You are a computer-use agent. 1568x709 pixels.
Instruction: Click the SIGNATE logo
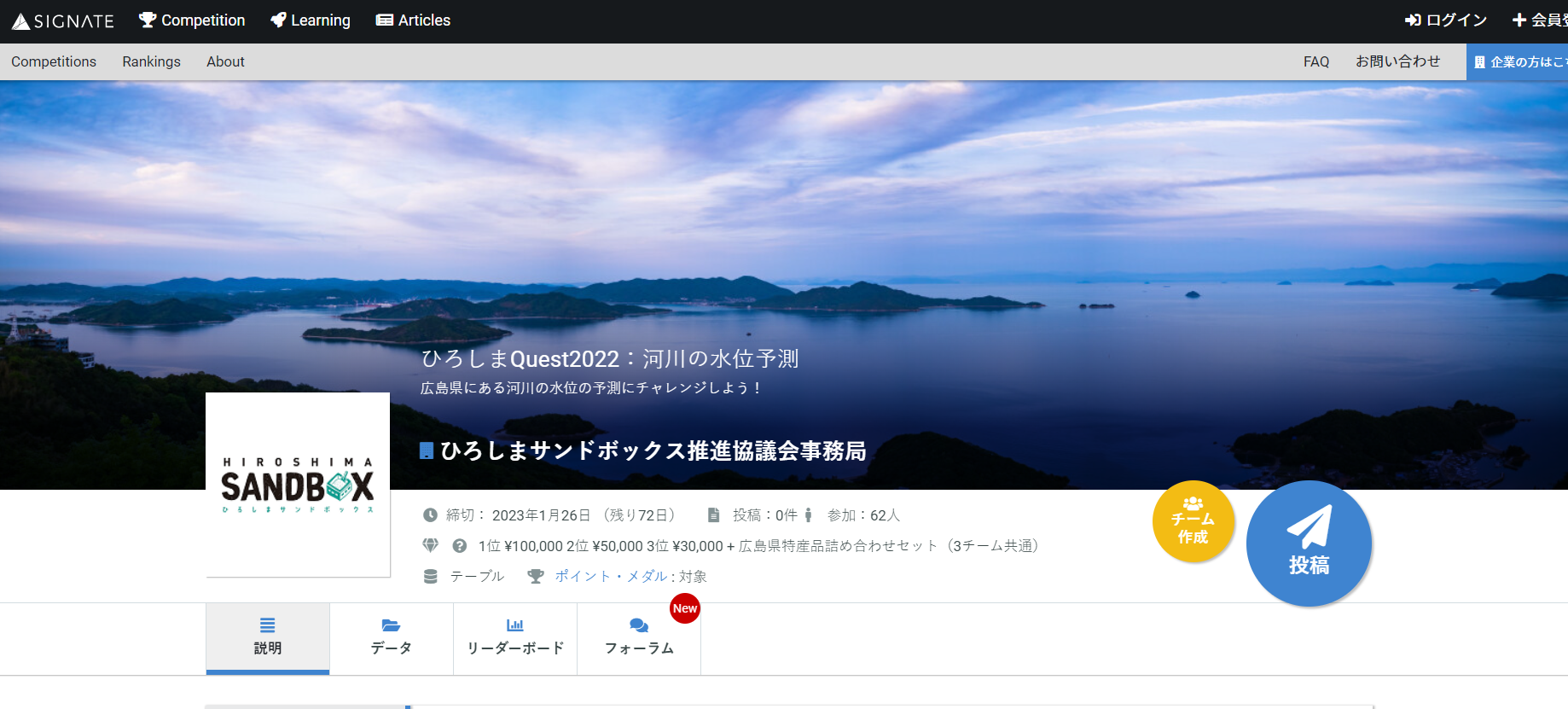(x=63, y=20)
